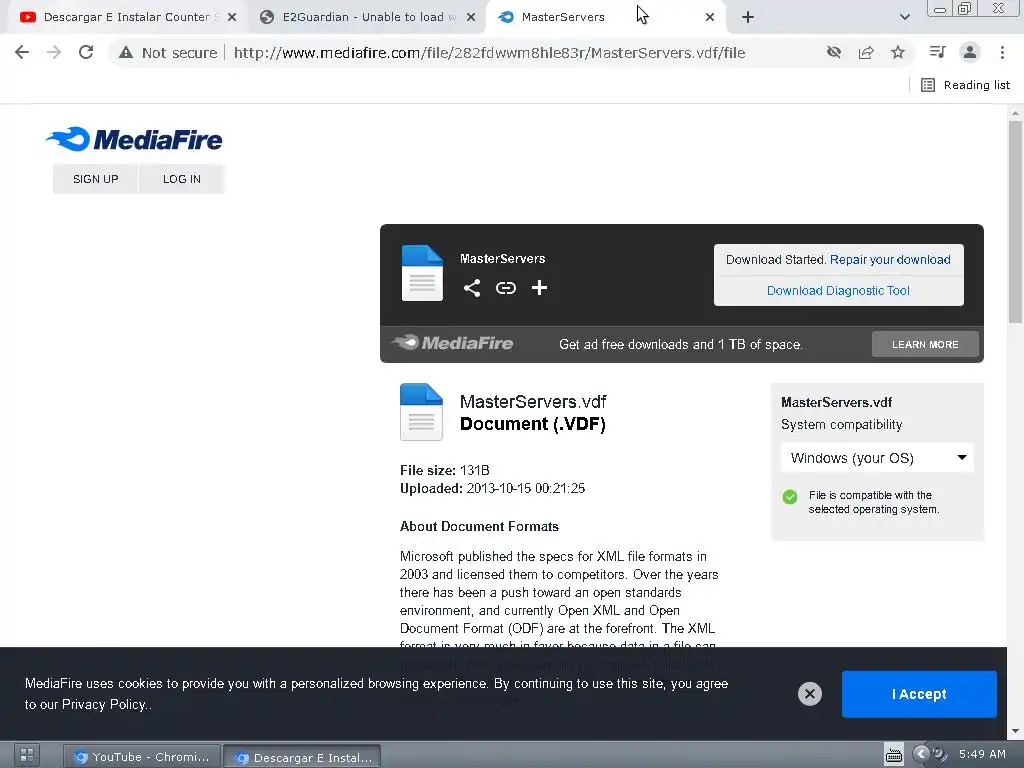Click the scrollbar down arrow

pos(1015,731)
